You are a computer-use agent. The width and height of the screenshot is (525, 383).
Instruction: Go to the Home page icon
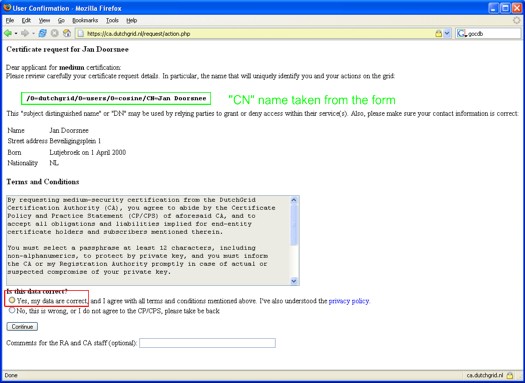click(x=67, y=33)
